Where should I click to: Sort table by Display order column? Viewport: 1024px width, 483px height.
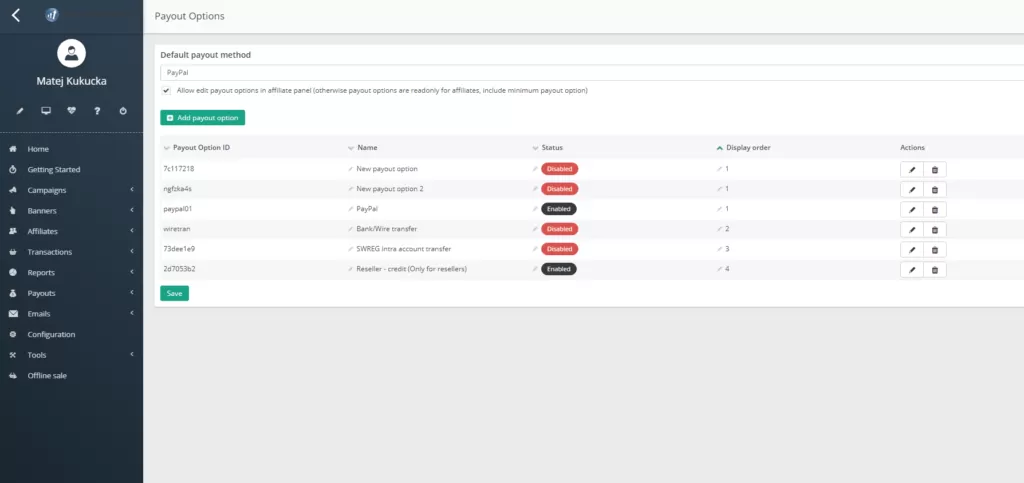click(747, 148)
